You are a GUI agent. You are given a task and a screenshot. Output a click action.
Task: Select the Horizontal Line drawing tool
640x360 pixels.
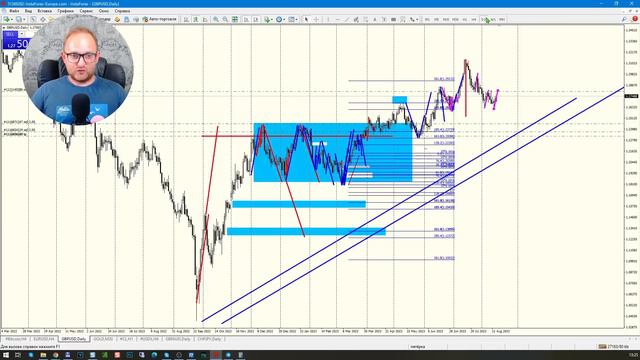(338, 19)
